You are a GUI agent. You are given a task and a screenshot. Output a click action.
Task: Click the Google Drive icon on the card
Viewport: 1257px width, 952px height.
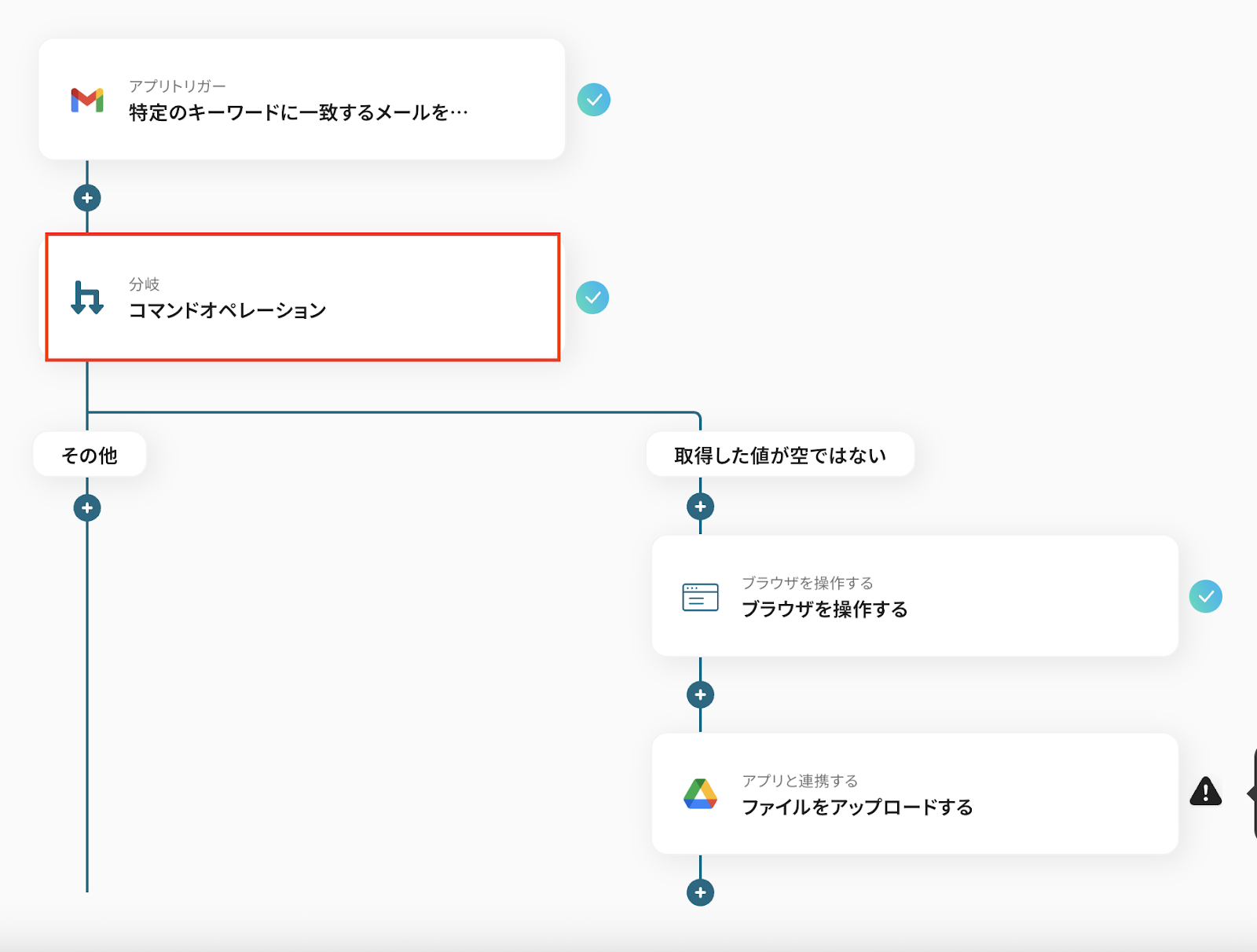click(x=700, y=794)
